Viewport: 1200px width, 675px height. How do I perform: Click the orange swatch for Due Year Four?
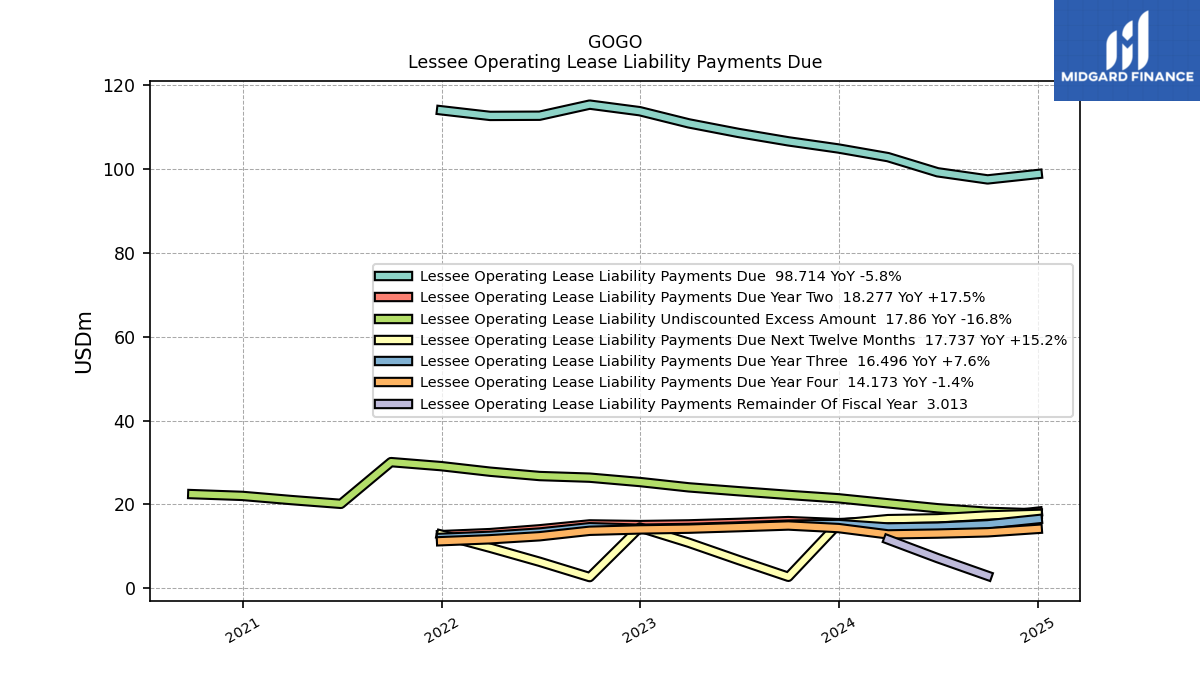coord(393,382)
